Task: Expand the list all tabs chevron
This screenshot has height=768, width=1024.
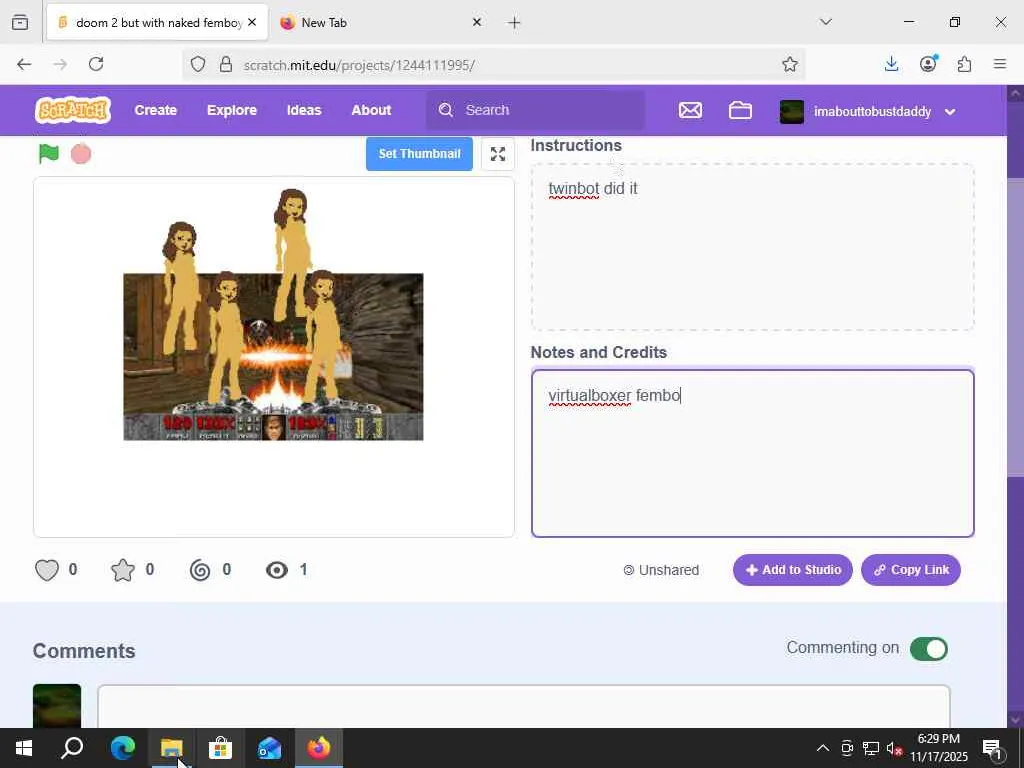Action: [826, 22]
